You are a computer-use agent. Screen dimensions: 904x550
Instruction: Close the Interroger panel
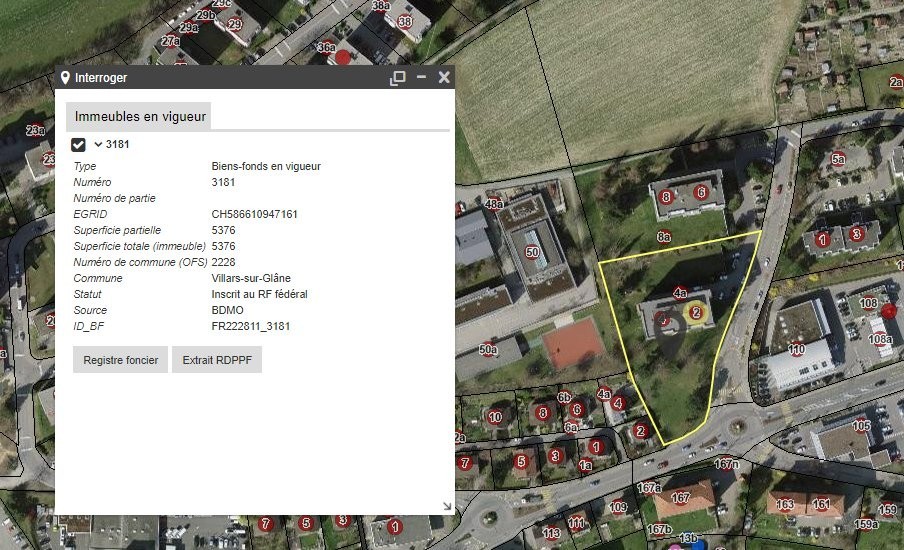[444, 77]
